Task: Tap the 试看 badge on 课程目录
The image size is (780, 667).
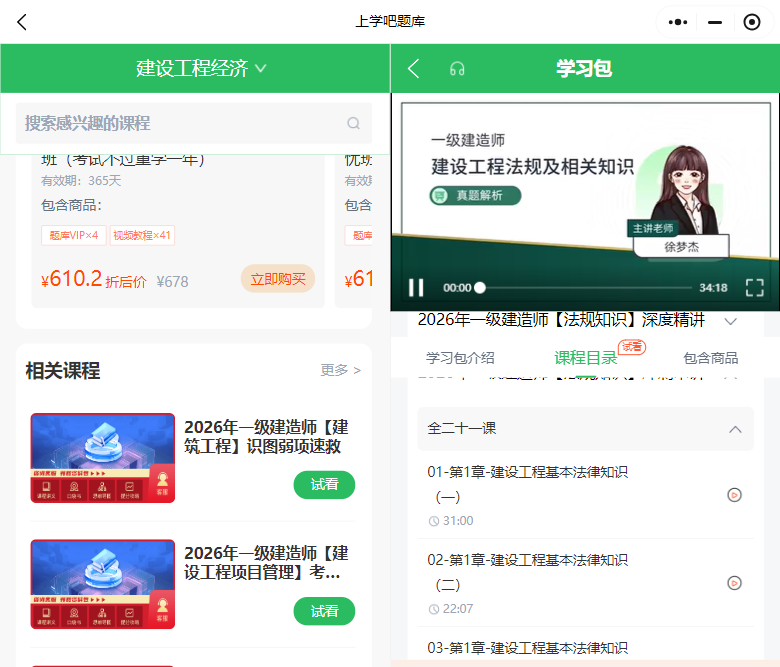Action: tap(632, 347)
